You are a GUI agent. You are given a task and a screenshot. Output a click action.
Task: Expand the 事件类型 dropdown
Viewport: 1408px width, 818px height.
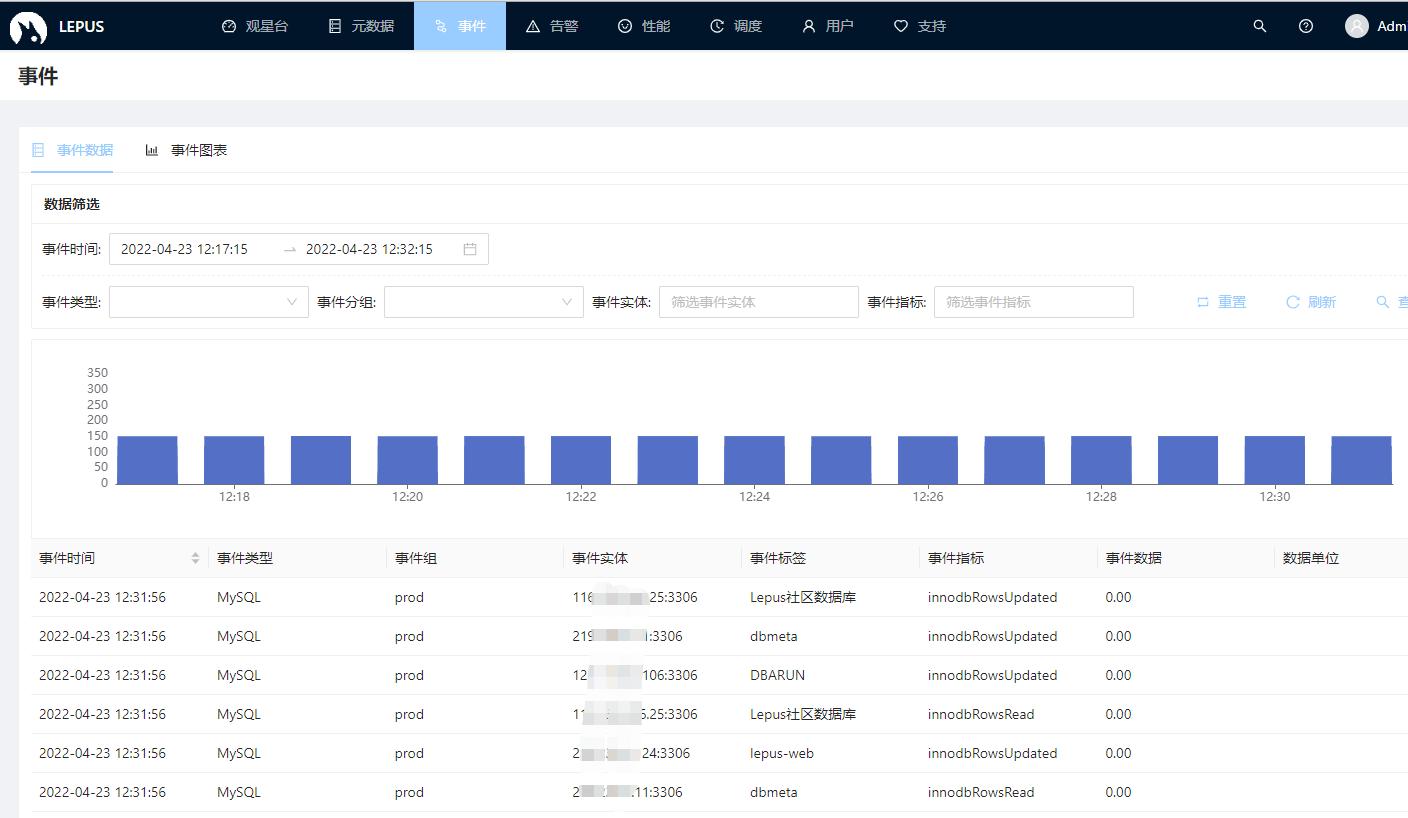pos(209,302)
